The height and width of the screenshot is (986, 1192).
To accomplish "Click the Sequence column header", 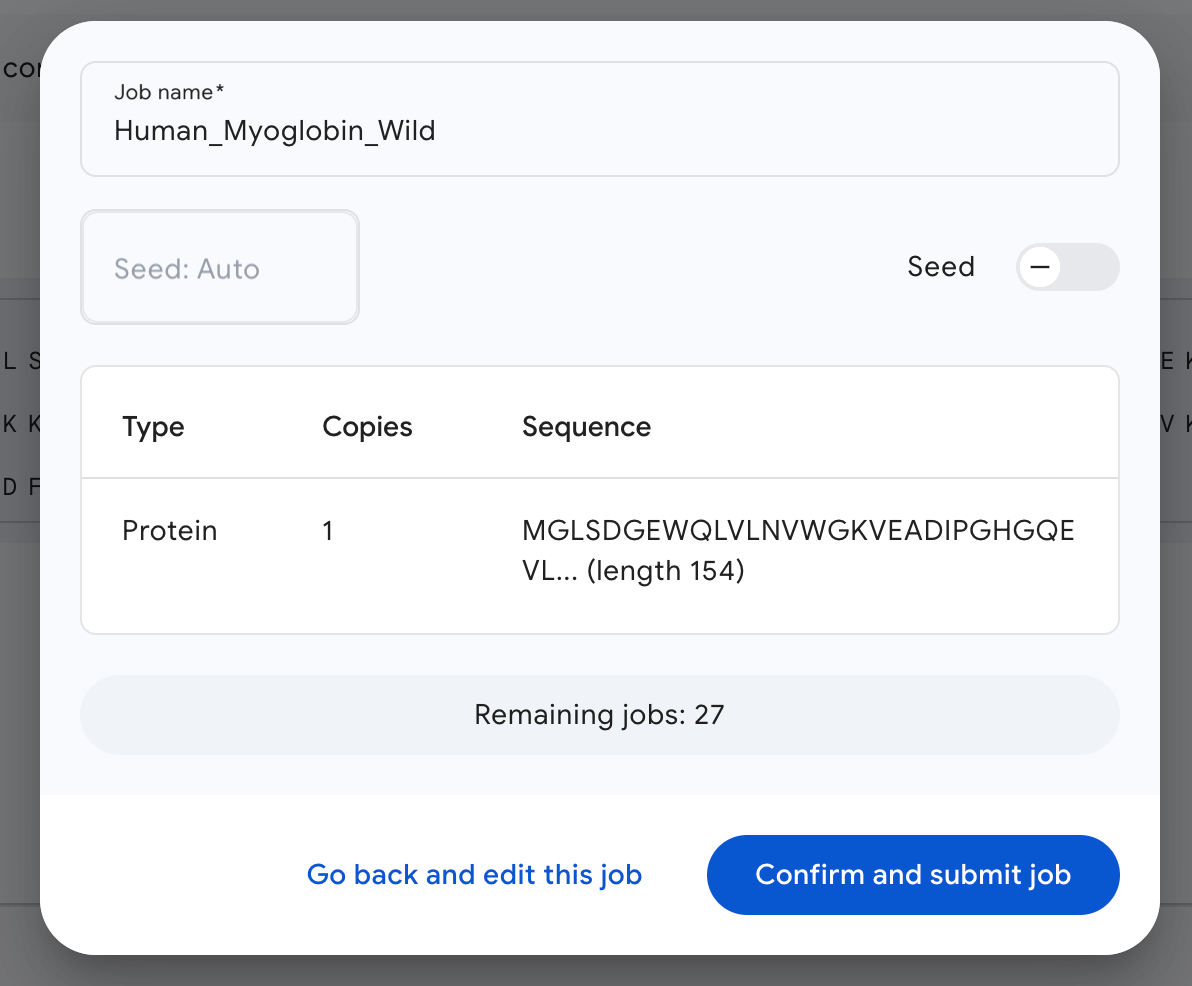I will point(586,426).
